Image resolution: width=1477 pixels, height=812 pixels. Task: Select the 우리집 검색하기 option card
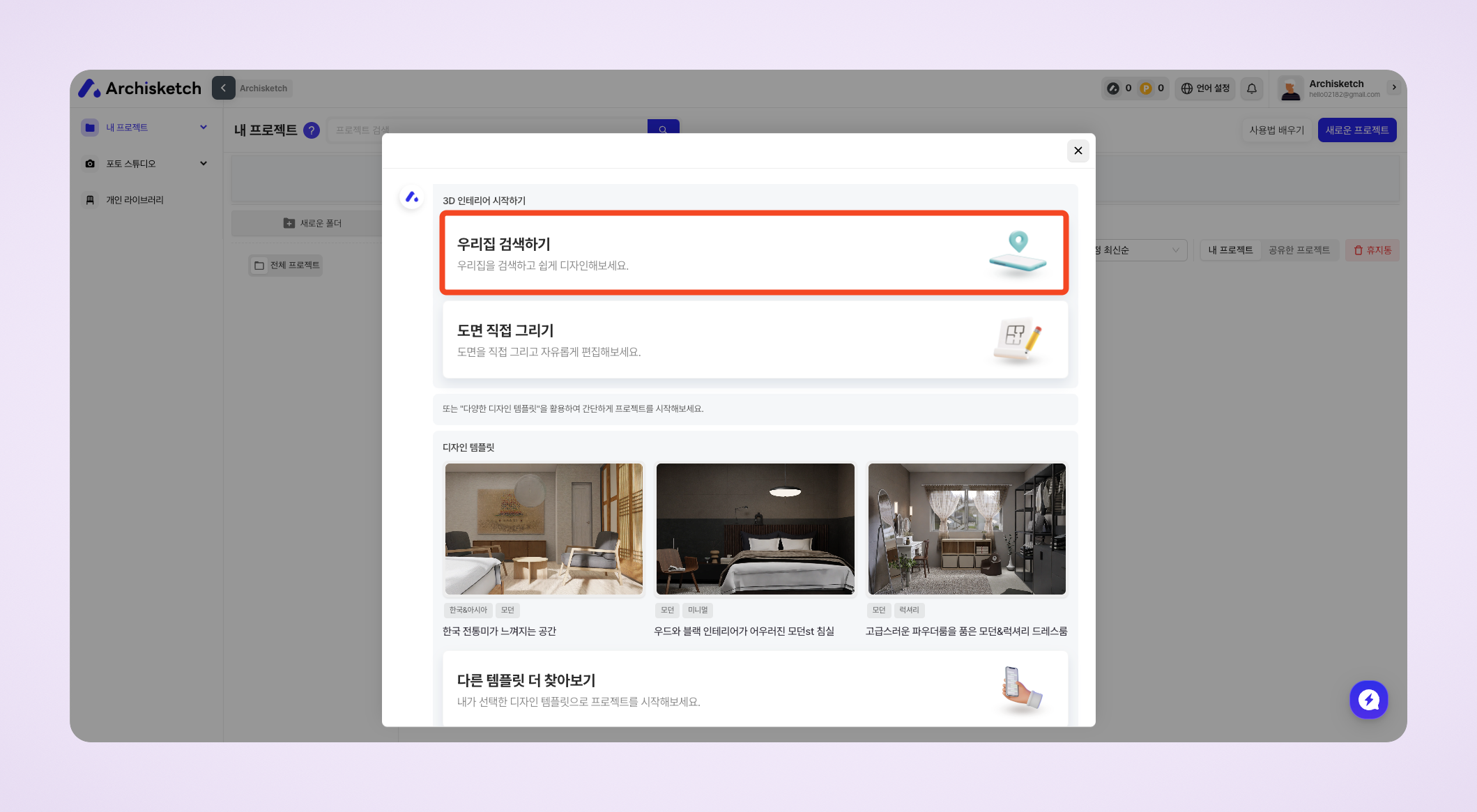(754, 253)
